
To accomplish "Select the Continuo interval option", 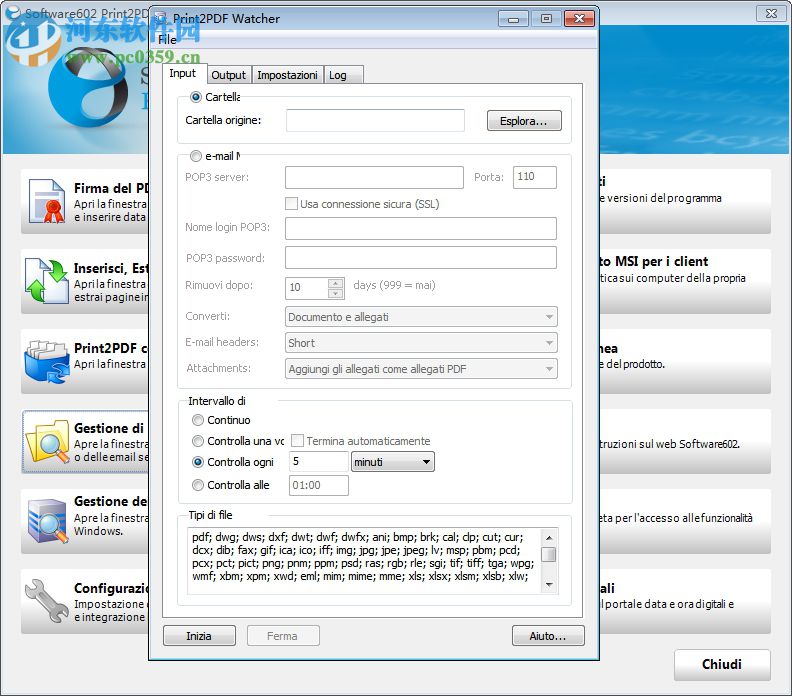I will tap(198, 420).
